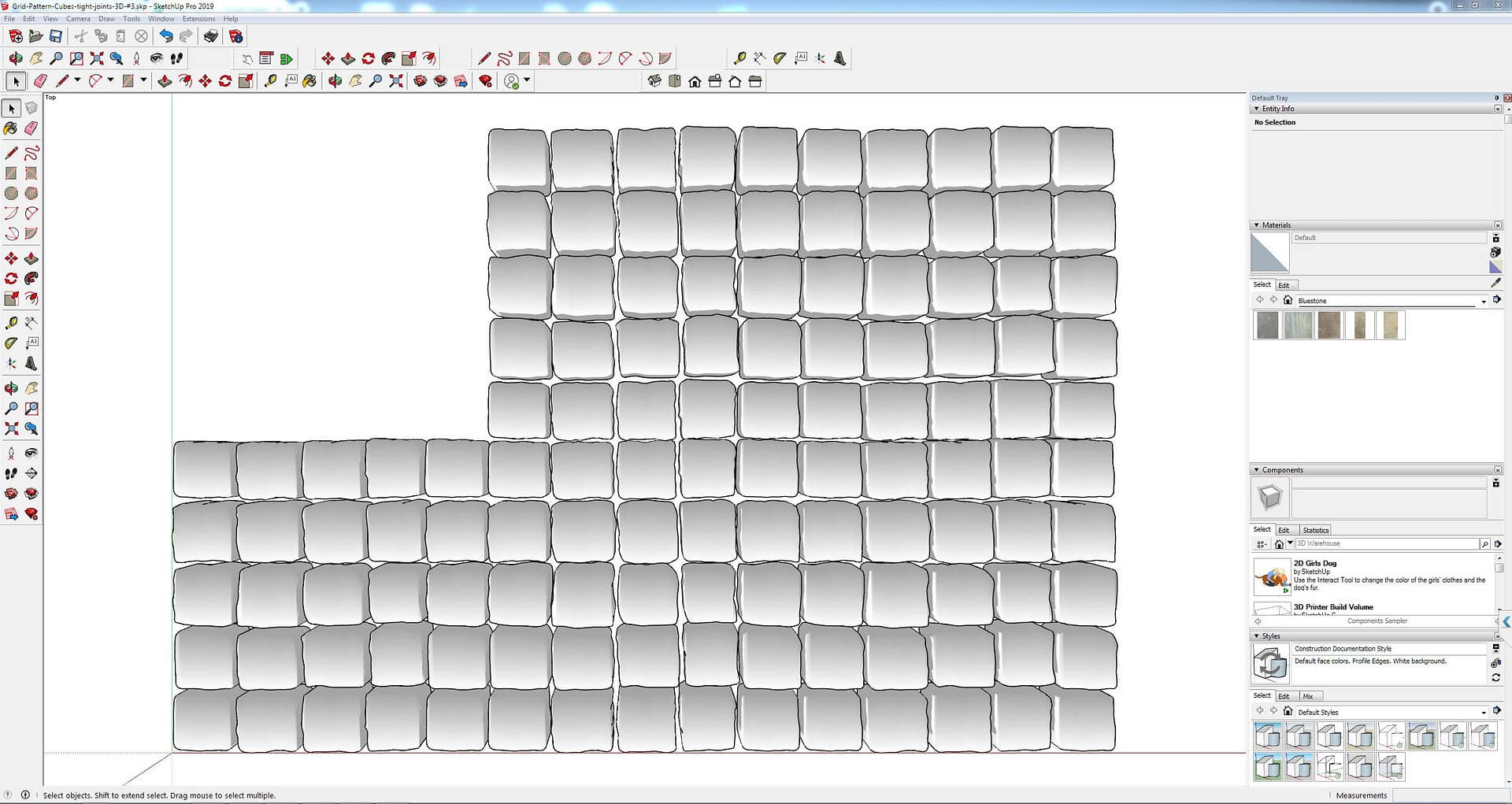1512x804 pixels.
Task: Select the Paint Bucket tool in left toolbar
Action: coord(11,128)
